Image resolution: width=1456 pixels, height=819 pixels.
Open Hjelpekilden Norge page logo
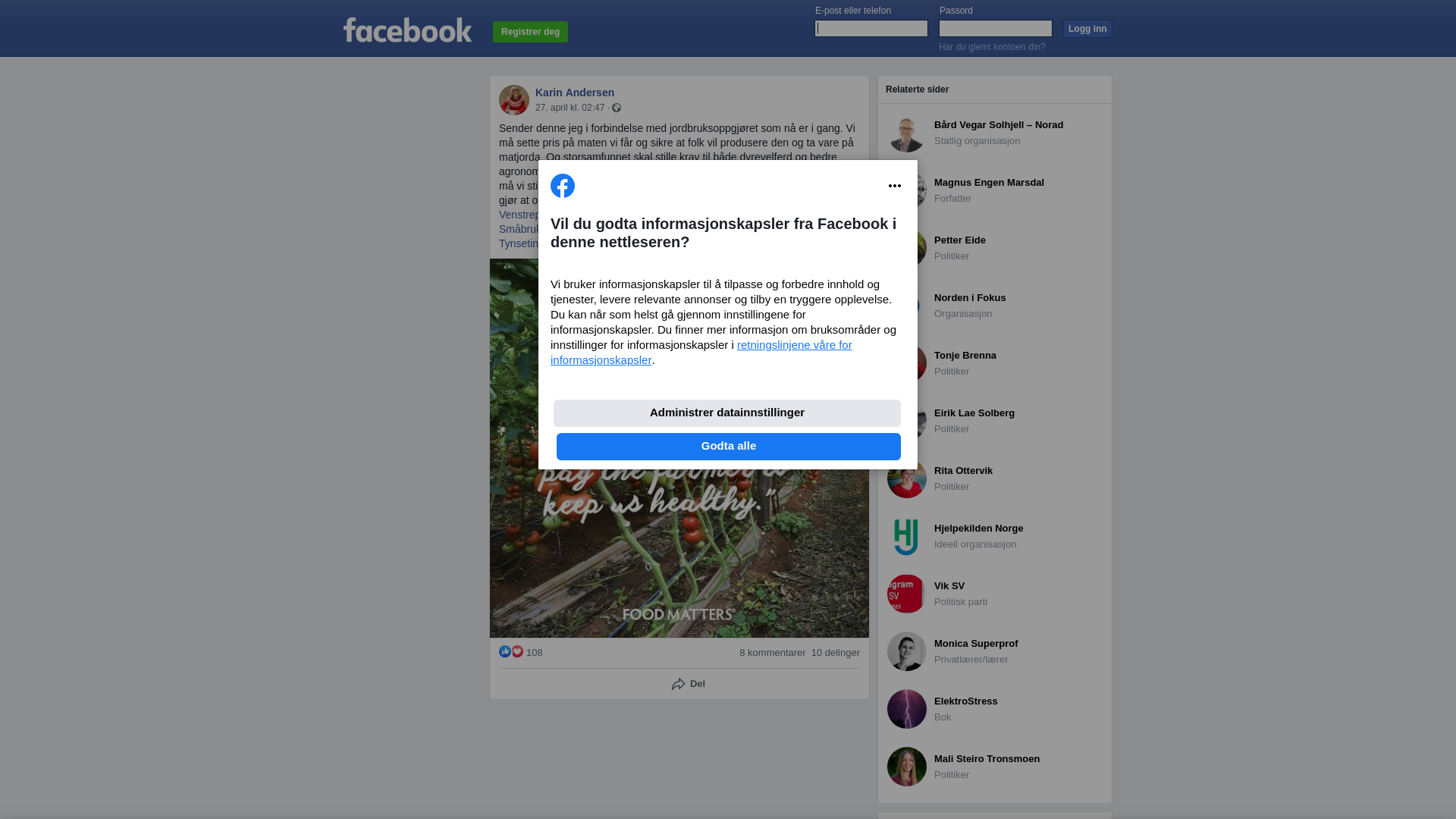[907, 536]
